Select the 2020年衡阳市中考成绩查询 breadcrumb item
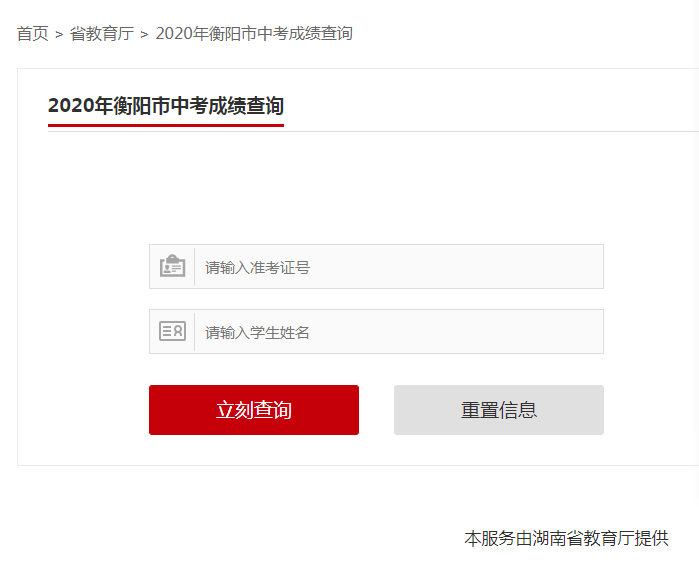Screen dimensions: 699x577 tap(254, 34)
